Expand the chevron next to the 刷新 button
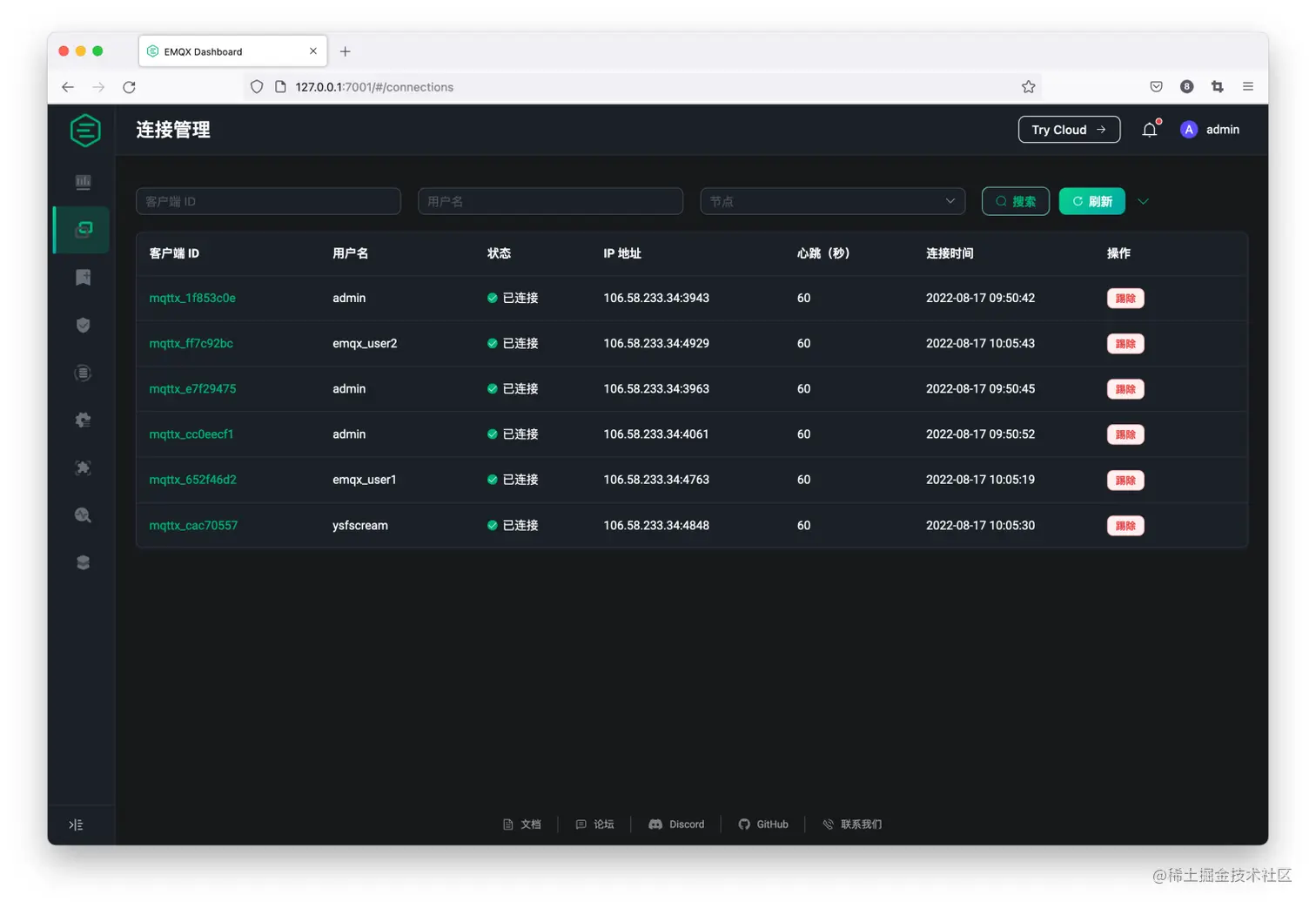Screen dimensions: 1316x908 (x=1143, y=201)
